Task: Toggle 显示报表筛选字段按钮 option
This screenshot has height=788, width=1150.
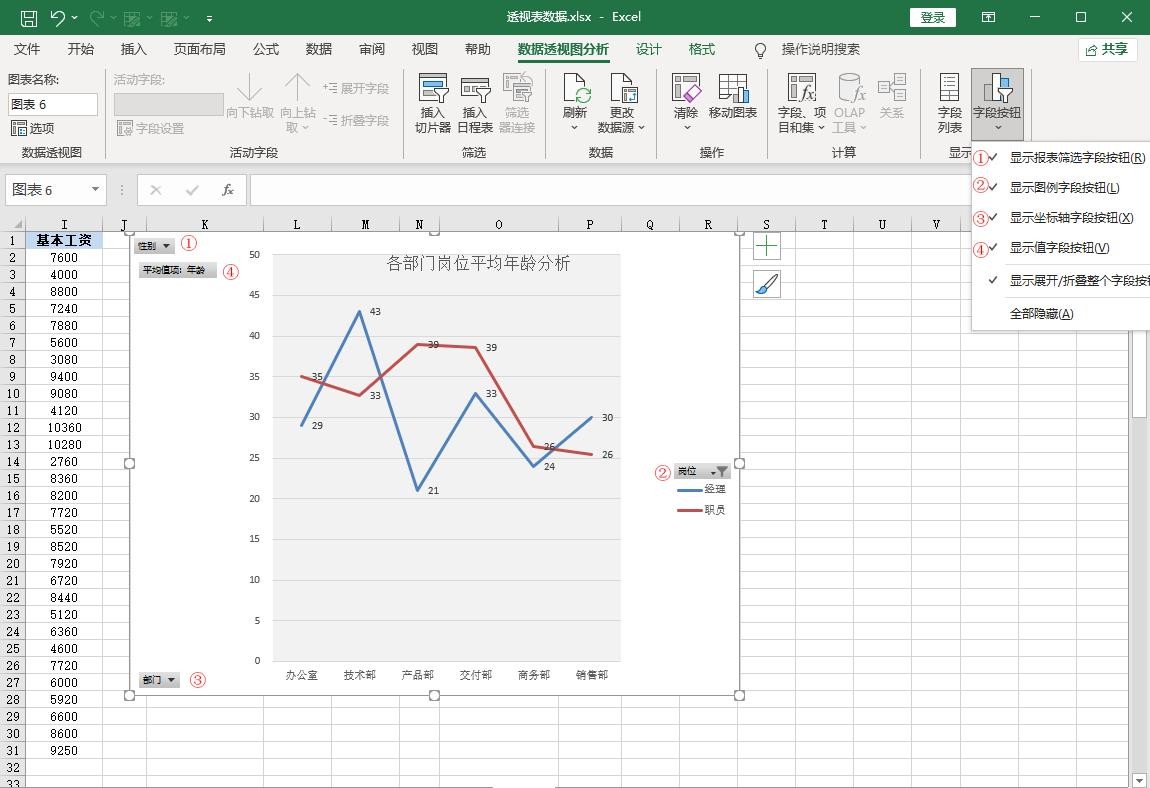Action: pyautogui.click(x=1076, y=158)
